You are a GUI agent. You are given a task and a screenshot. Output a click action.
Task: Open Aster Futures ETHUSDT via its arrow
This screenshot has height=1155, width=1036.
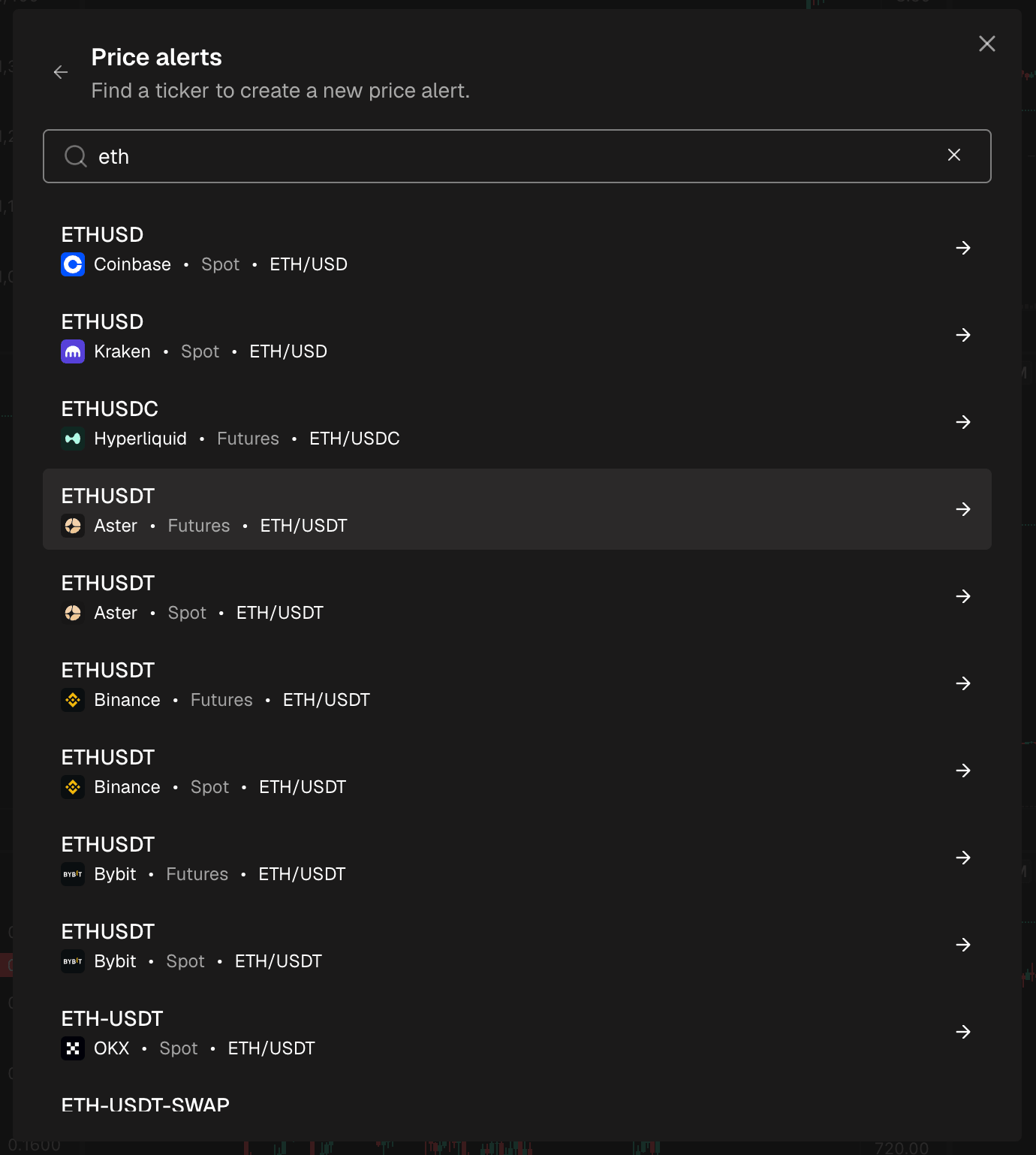point(963,509)
